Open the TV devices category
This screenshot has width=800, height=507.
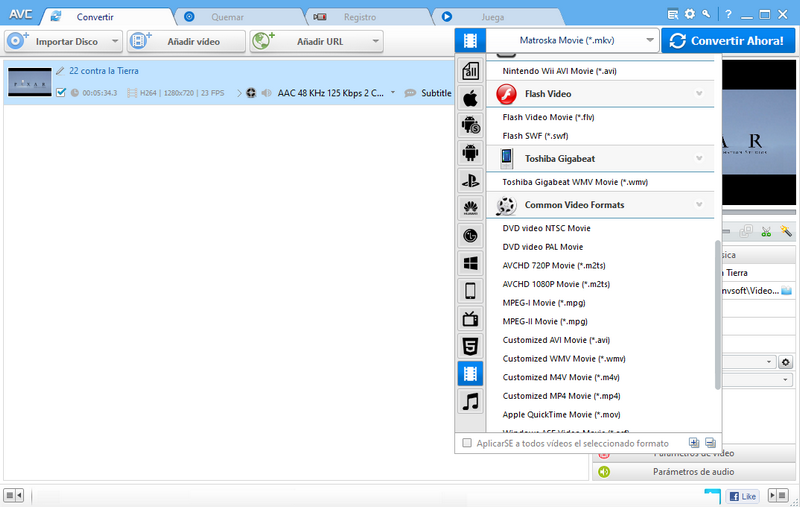[470, 319]
